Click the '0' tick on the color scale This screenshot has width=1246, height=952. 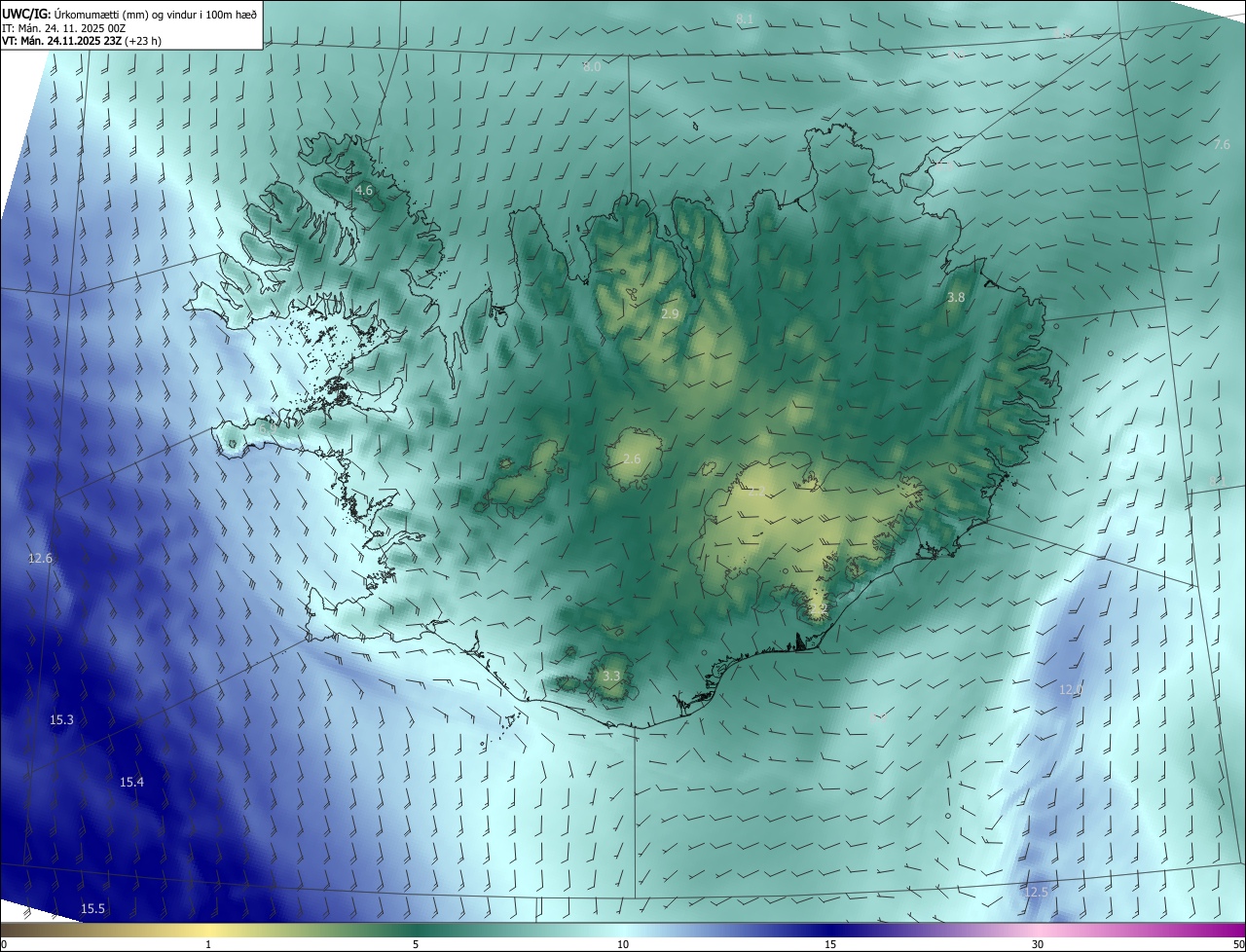pos(3,944)
